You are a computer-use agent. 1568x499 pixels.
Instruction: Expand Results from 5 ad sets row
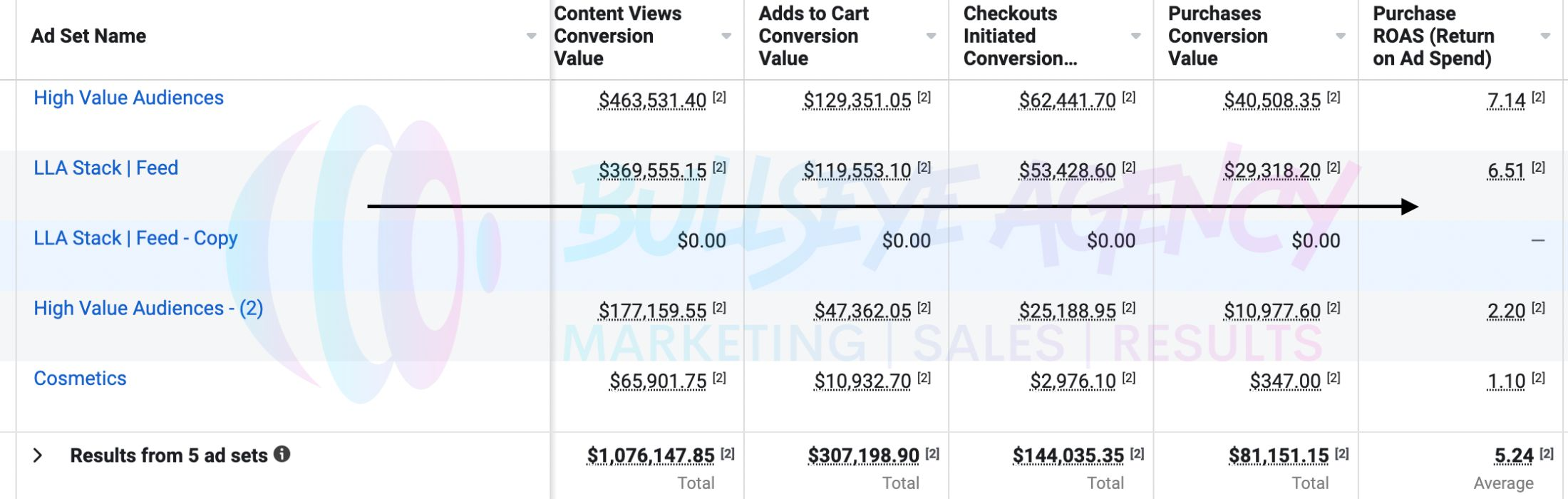pyautogui.click(x=38, y=456)
